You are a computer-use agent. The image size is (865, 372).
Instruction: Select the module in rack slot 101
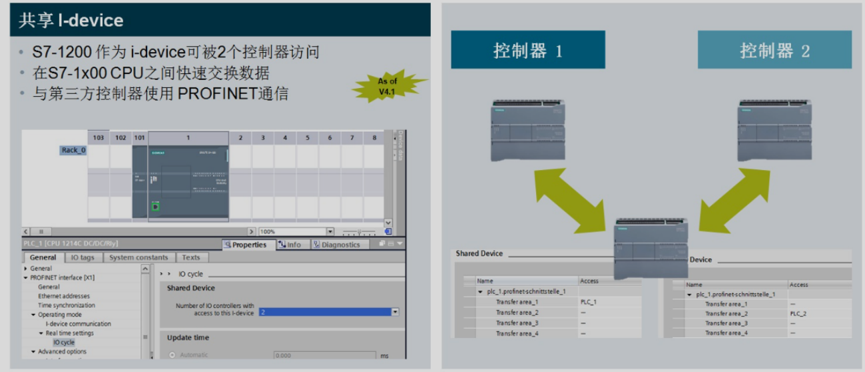pos(140,182)
